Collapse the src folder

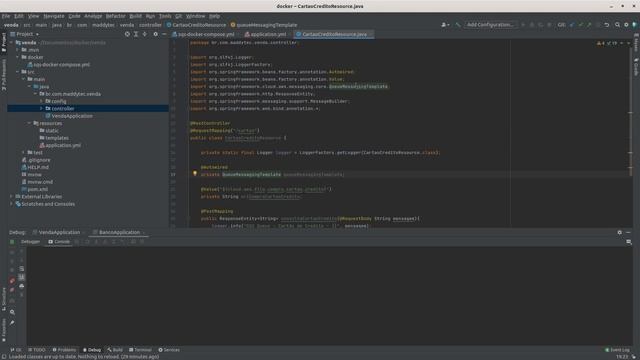click(x=18, y=72)
